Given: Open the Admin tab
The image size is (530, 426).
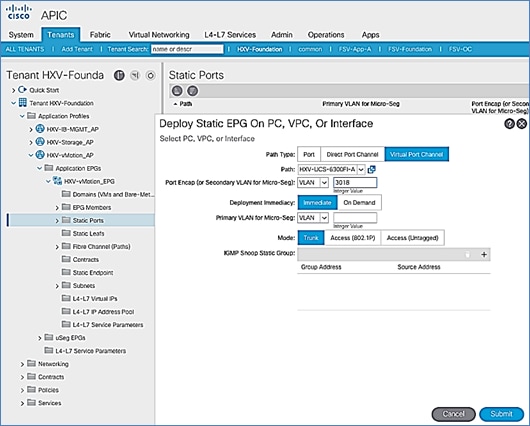Looking at the screenshot, I should click(282, 34).
